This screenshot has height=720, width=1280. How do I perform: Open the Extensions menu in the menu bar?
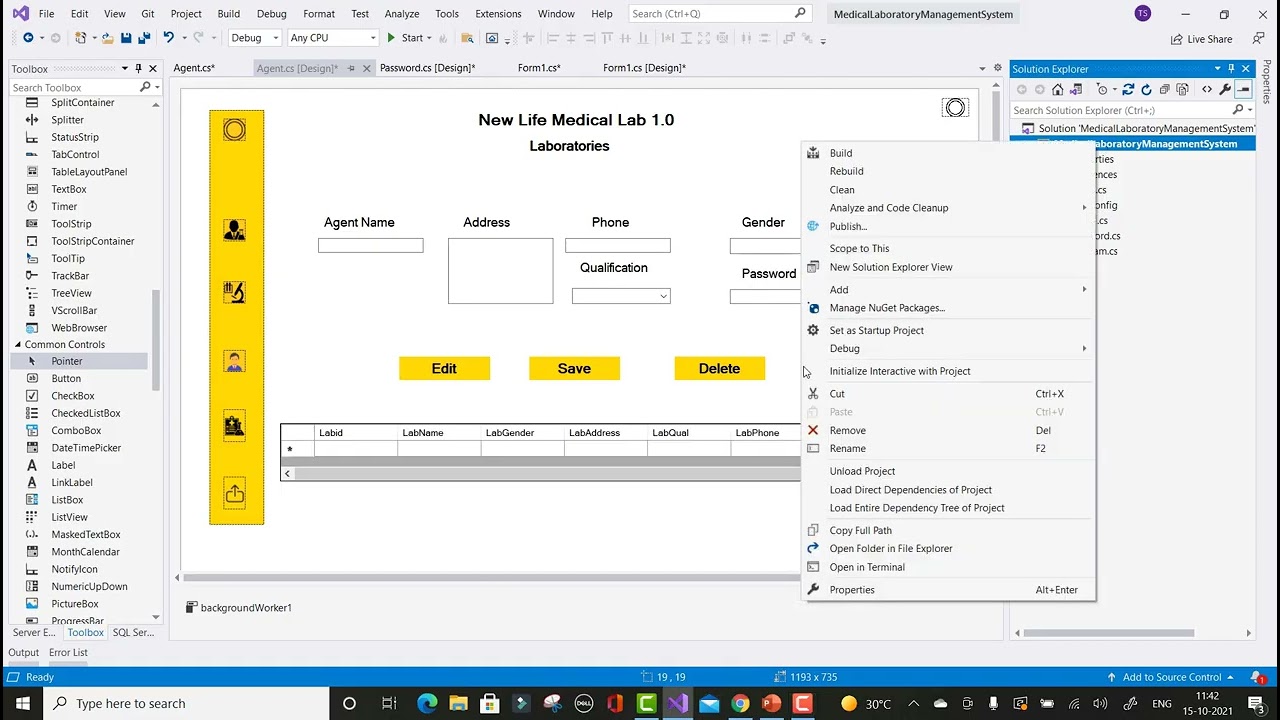(x=498, y=14)
